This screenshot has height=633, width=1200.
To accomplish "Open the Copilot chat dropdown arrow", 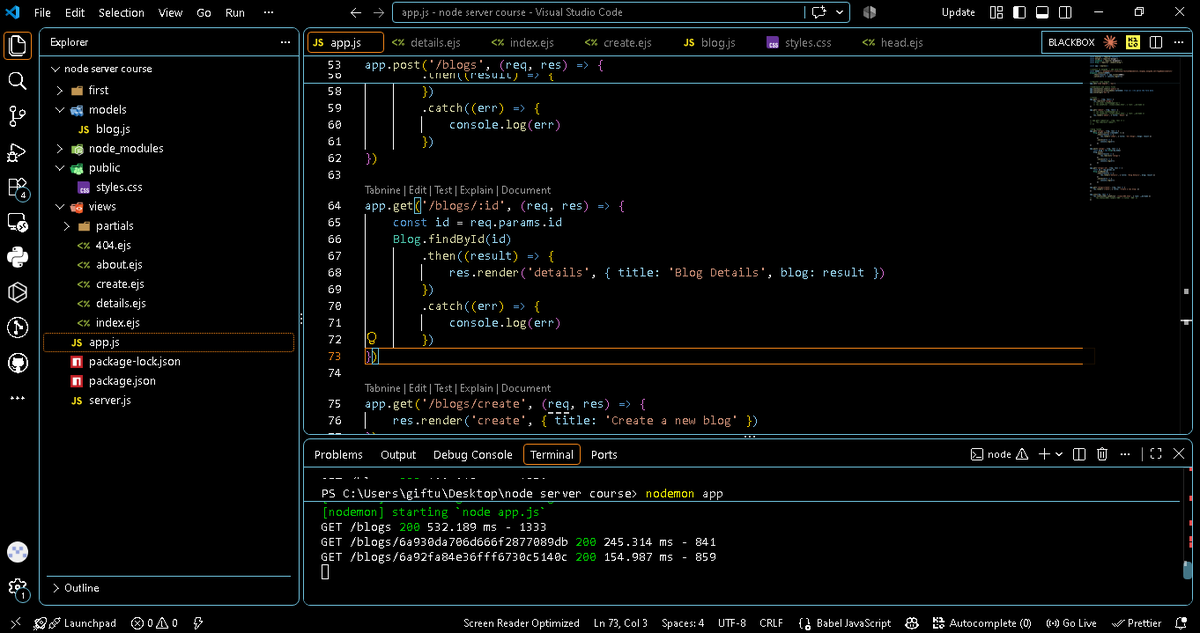I will point(839,12).
